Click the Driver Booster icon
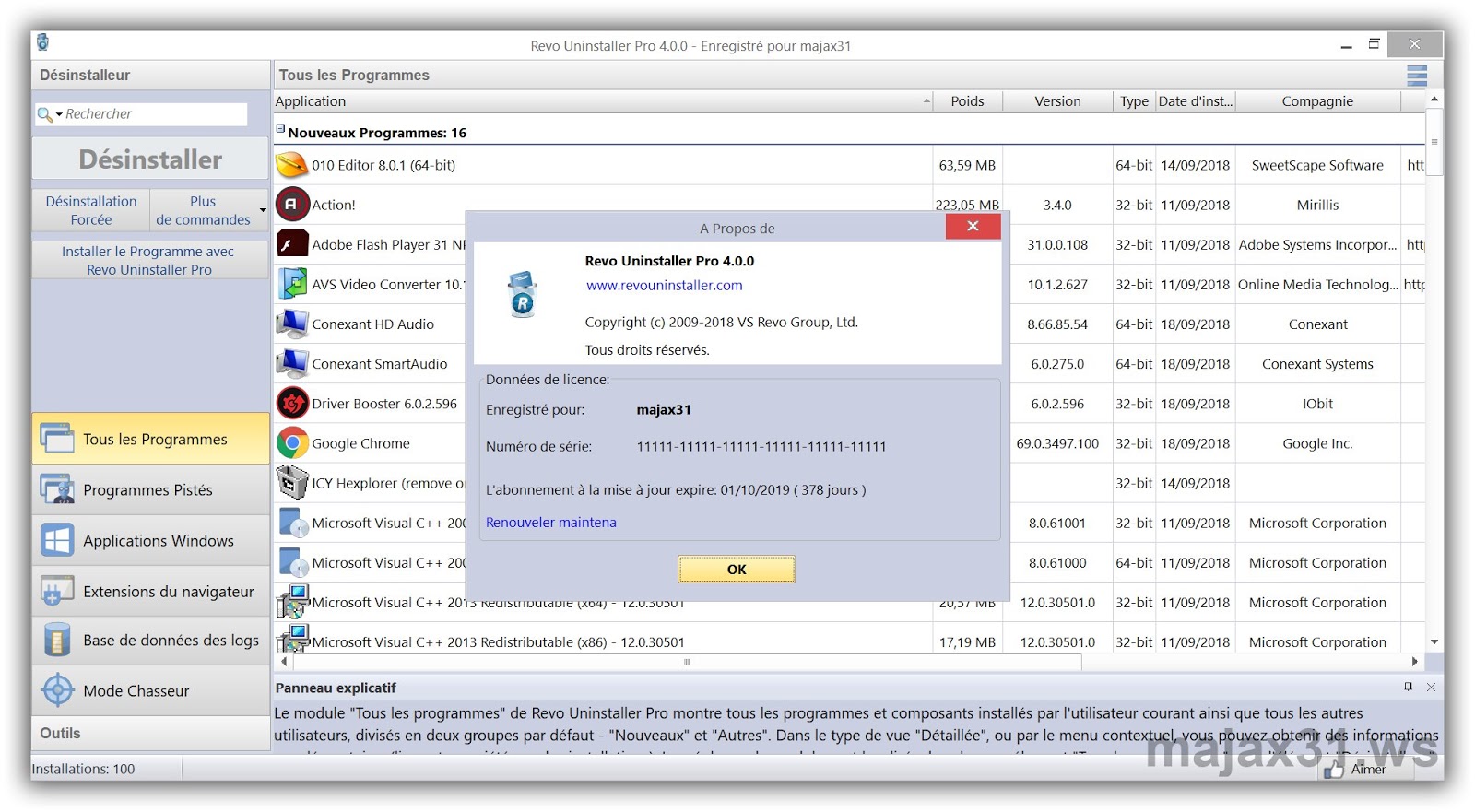The image size is (1475, 812). click(x=292, y=403)
